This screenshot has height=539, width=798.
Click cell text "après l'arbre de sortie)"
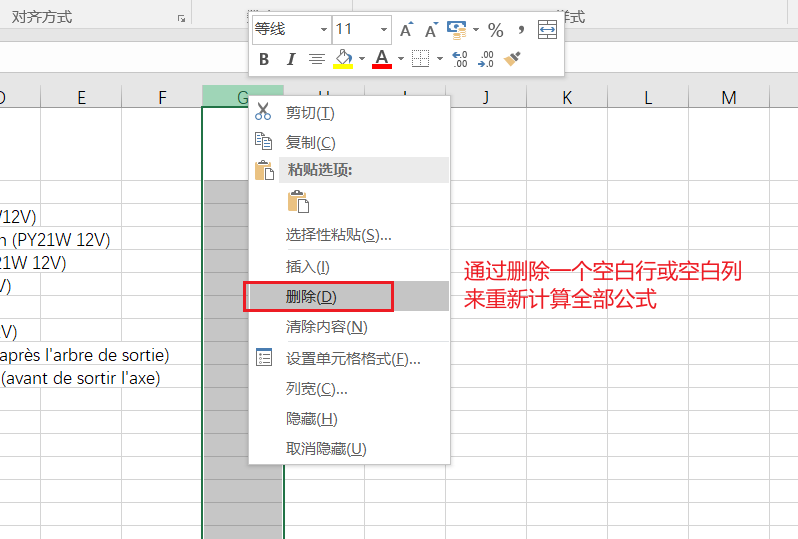click(84, 355)
